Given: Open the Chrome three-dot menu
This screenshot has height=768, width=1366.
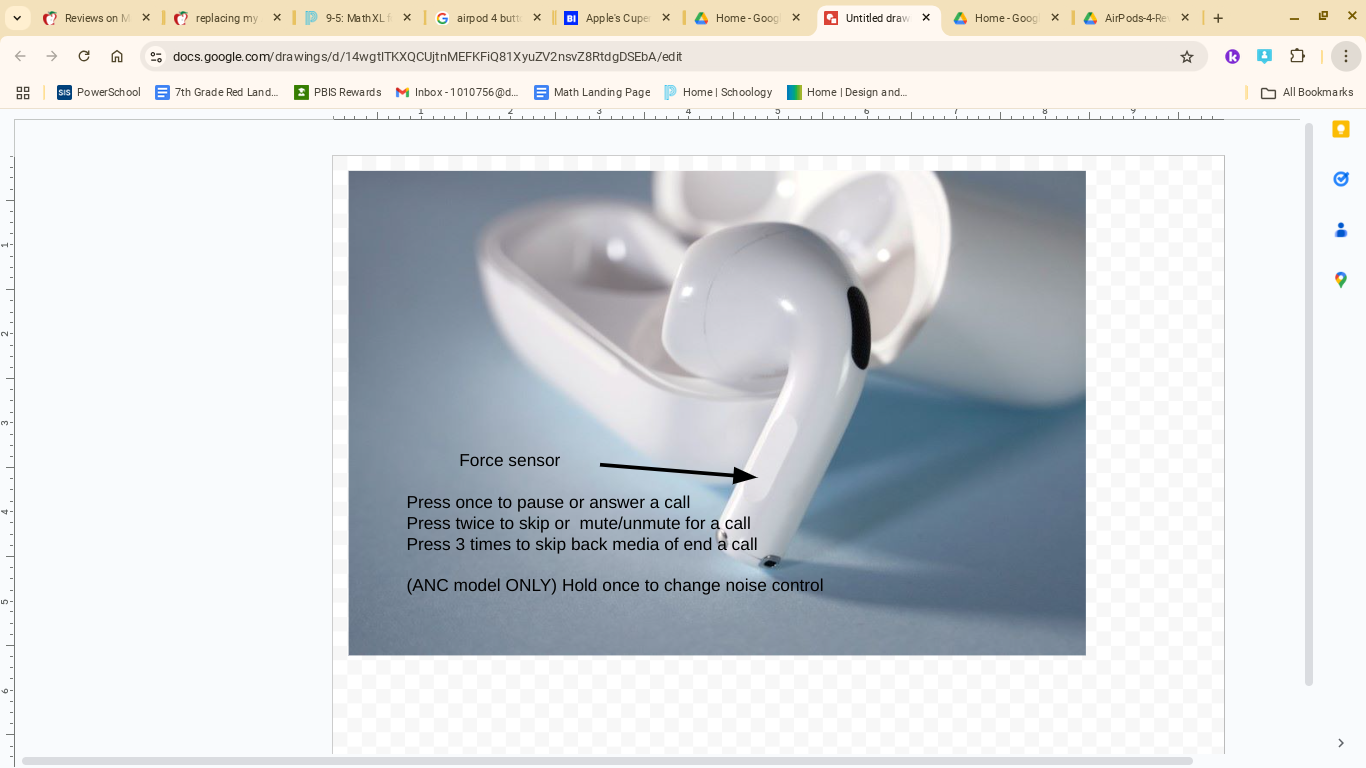Looking at the screenshot, I should [1346, 57].
